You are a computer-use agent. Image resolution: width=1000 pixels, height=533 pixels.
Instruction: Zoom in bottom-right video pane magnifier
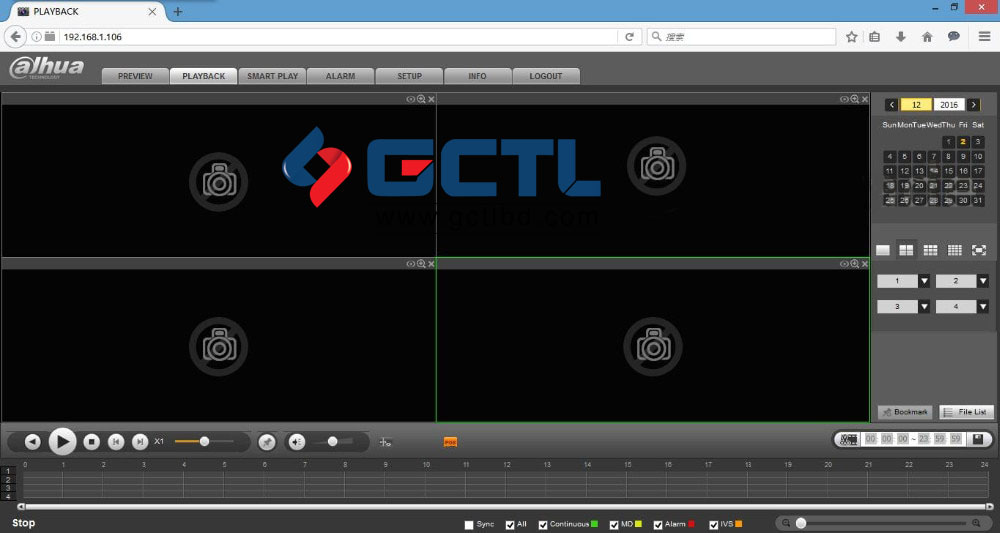pyautogui.click(x=855, y=264)
